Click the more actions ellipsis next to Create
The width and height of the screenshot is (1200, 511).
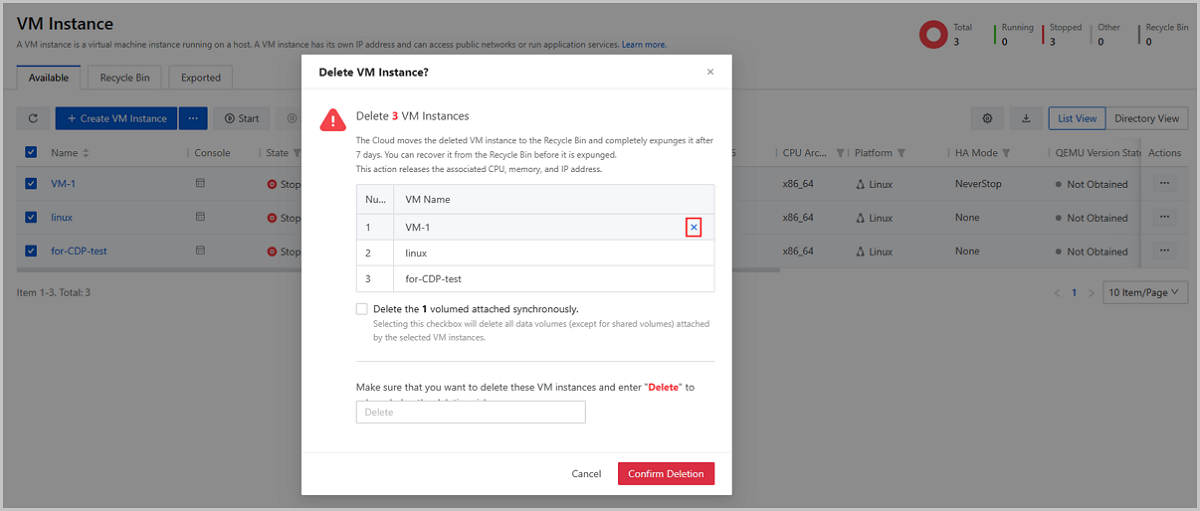tap(193, 118)
